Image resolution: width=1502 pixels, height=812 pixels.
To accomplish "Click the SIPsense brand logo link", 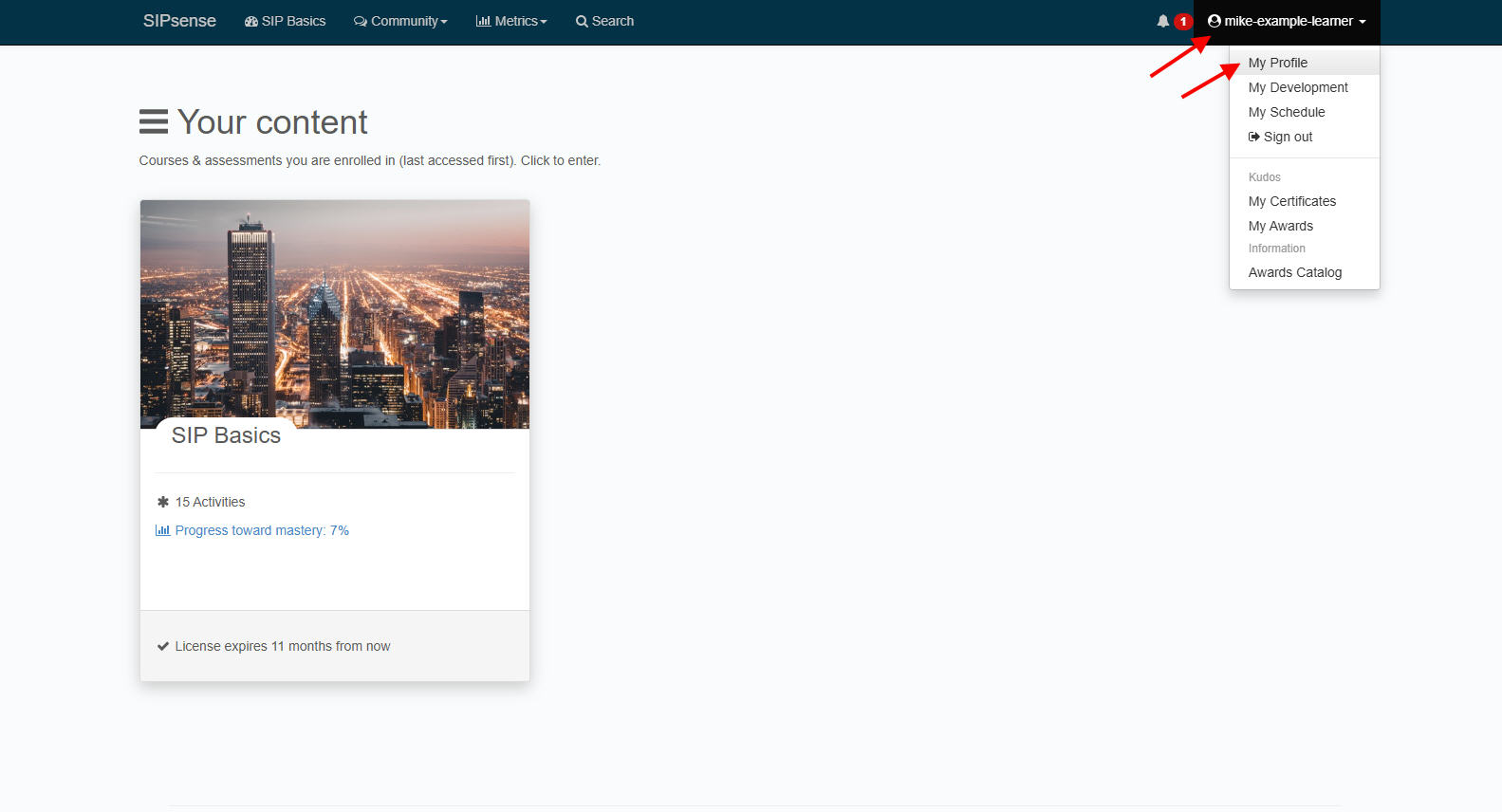I will (179, 21).
